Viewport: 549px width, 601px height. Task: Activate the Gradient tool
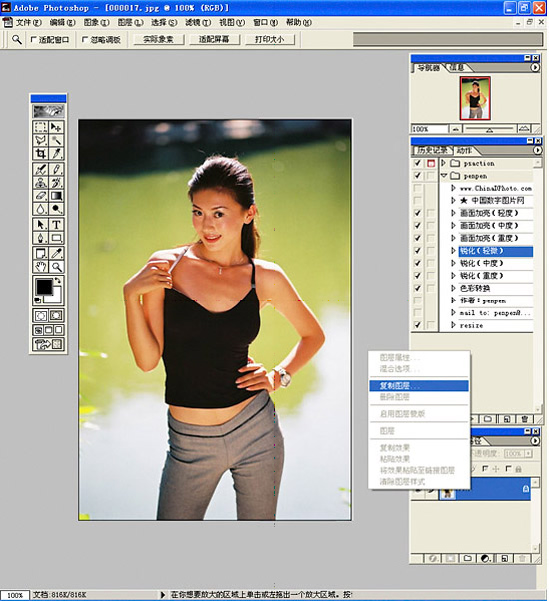point(56,196)
